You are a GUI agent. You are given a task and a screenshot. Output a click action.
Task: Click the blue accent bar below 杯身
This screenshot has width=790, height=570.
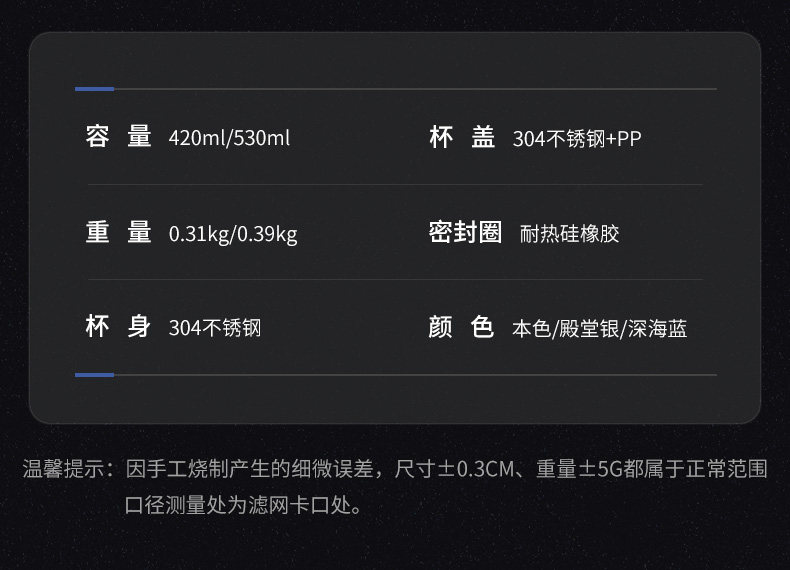coord(94,375)
